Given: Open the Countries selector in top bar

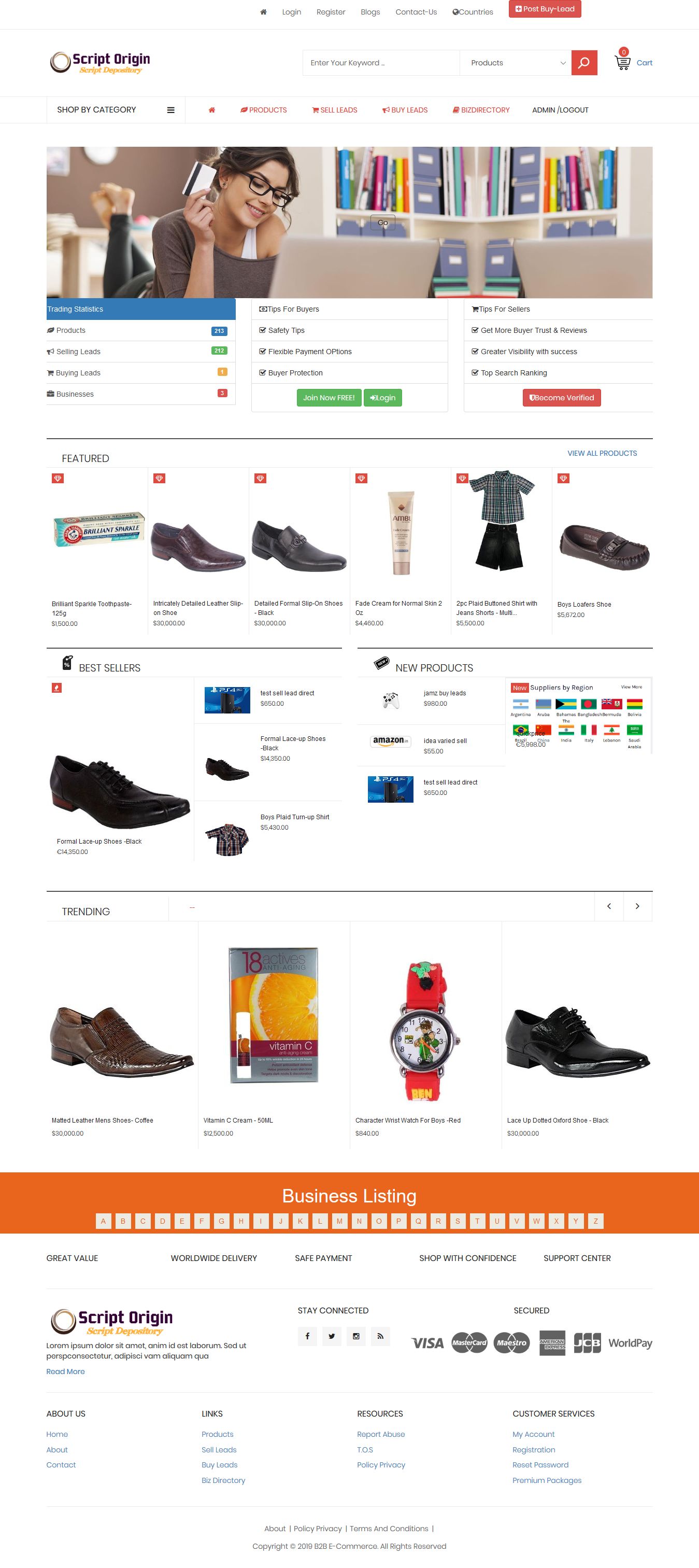Looking at the screenshot, I should (x=473, y=12).
